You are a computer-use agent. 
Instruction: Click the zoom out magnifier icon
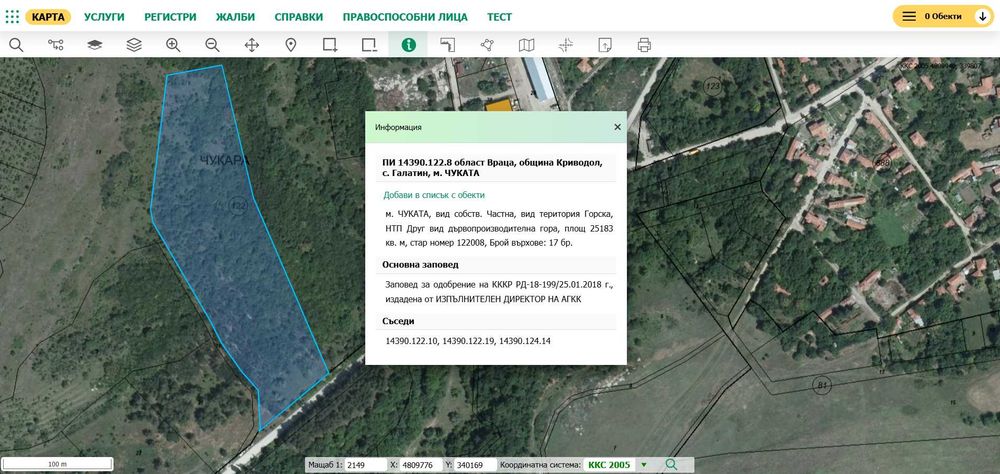[212, 45]
